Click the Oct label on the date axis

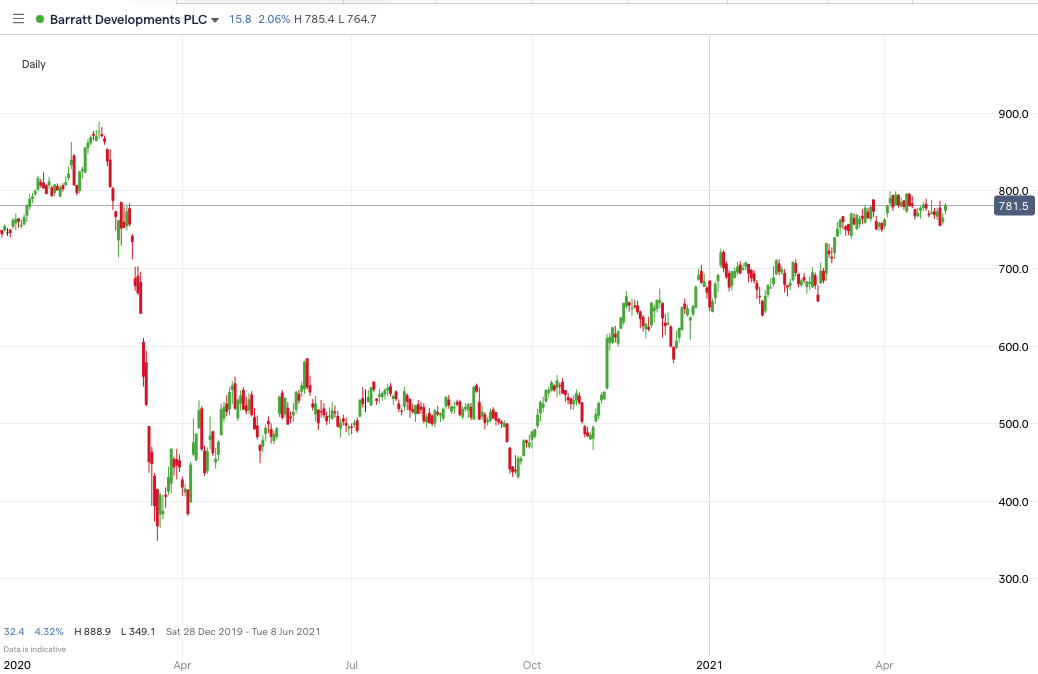click(531, 664)
